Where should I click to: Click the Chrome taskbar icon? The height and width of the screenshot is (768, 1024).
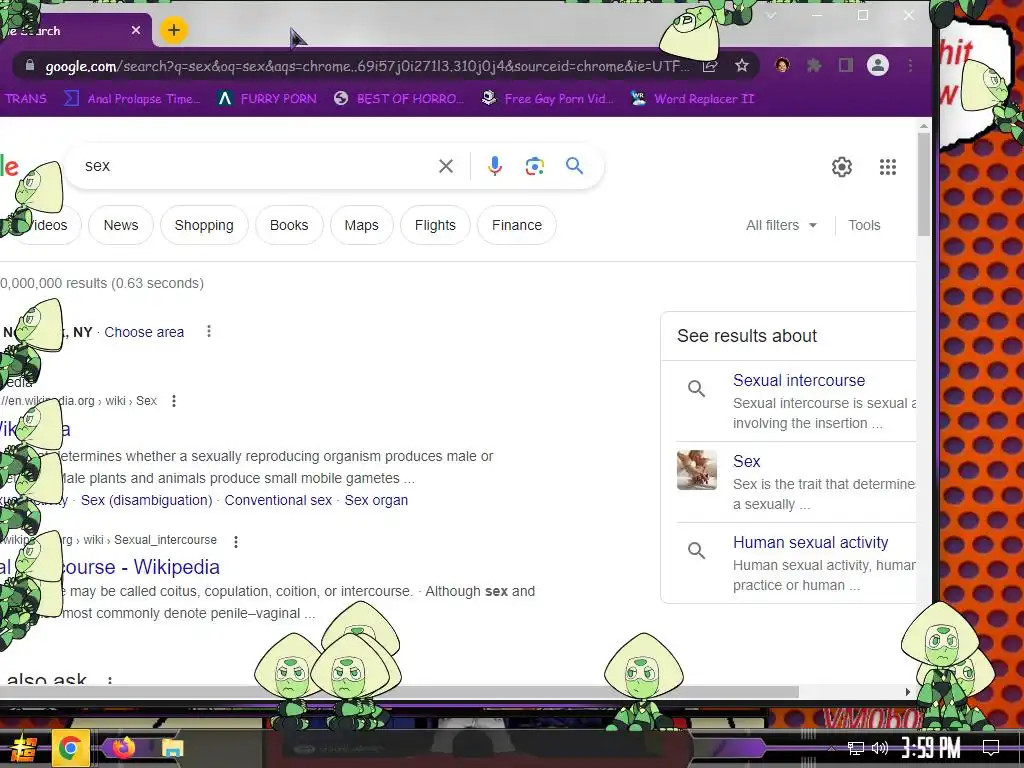tap(71, 748)
